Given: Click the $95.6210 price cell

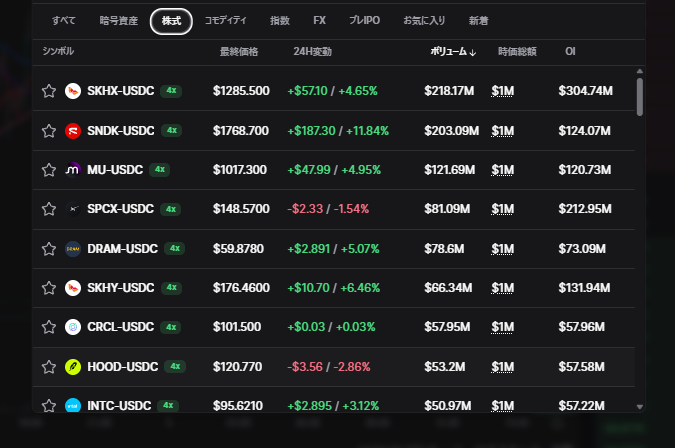Looking at the screenshot, I should [238, 405].
